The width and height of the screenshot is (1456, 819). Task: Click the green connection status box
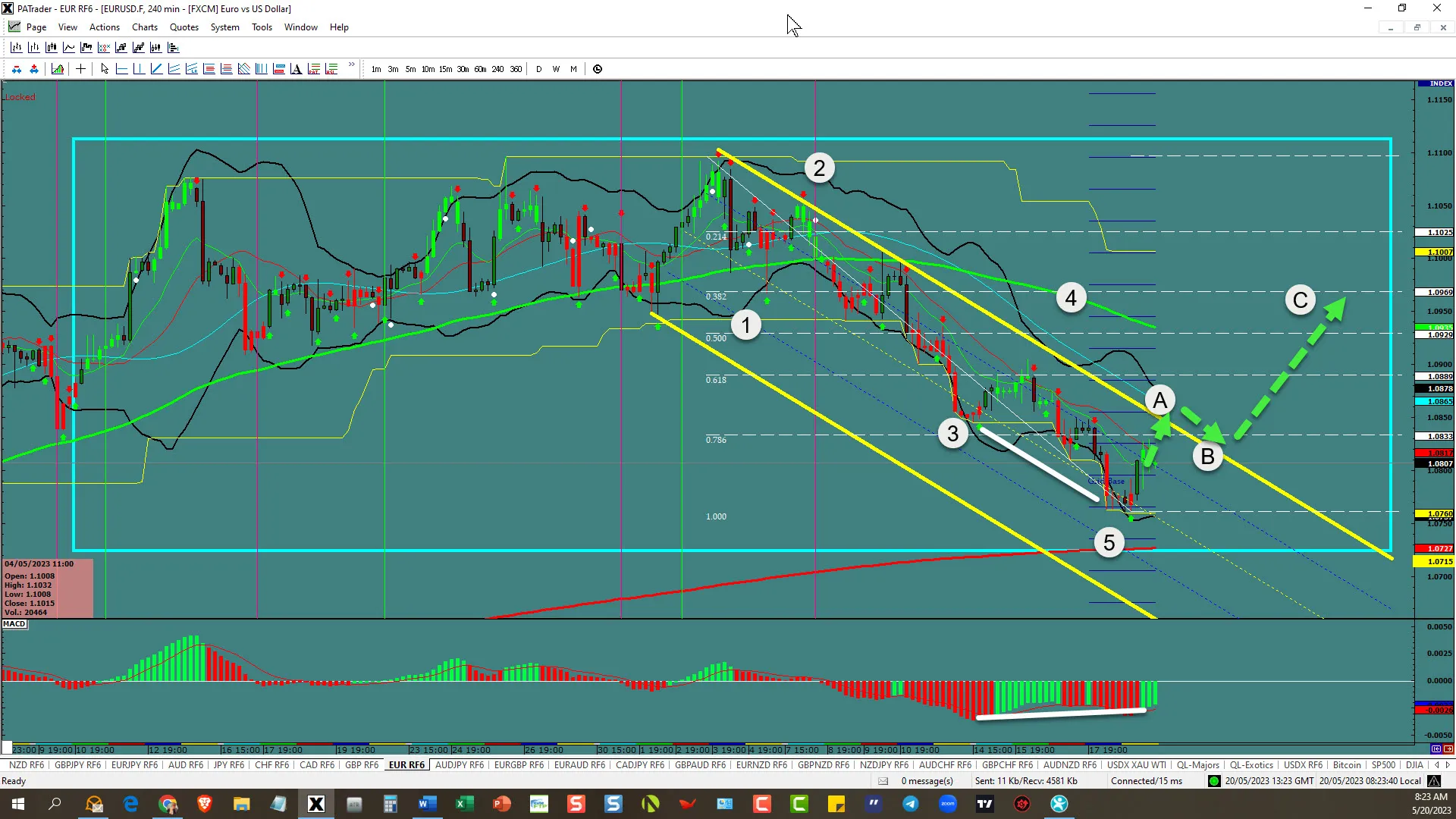point(1214,781)
